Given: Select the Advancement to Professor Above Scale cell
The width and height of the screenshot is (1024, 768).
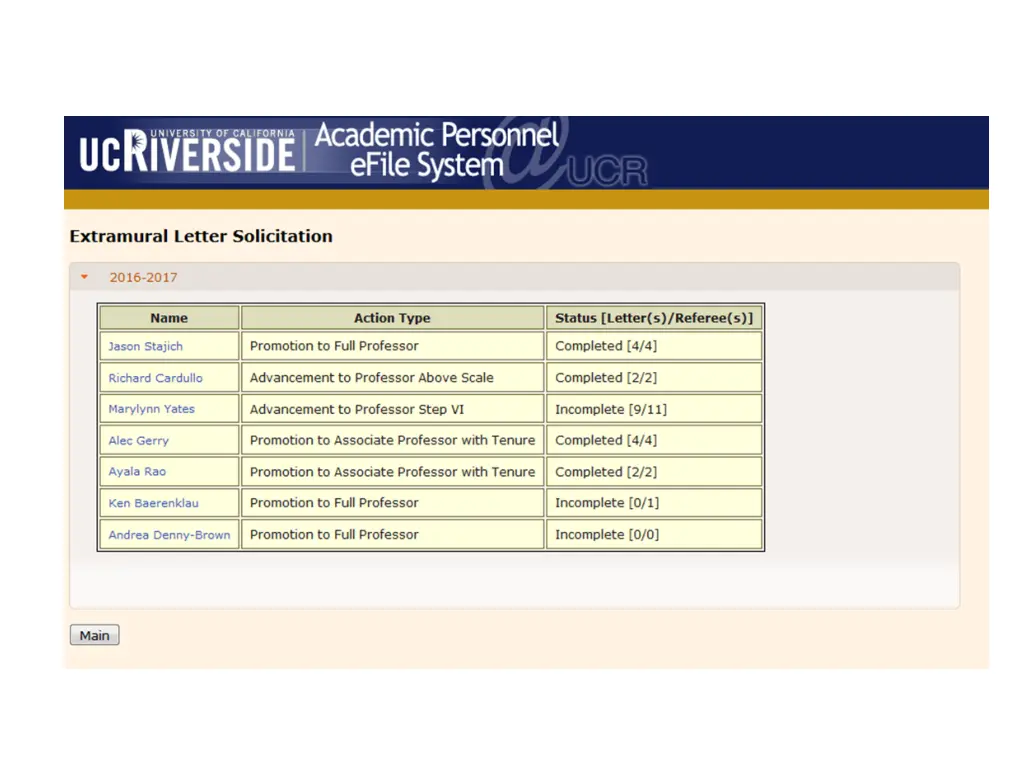Looking at the screenshot, I should 392,377.
